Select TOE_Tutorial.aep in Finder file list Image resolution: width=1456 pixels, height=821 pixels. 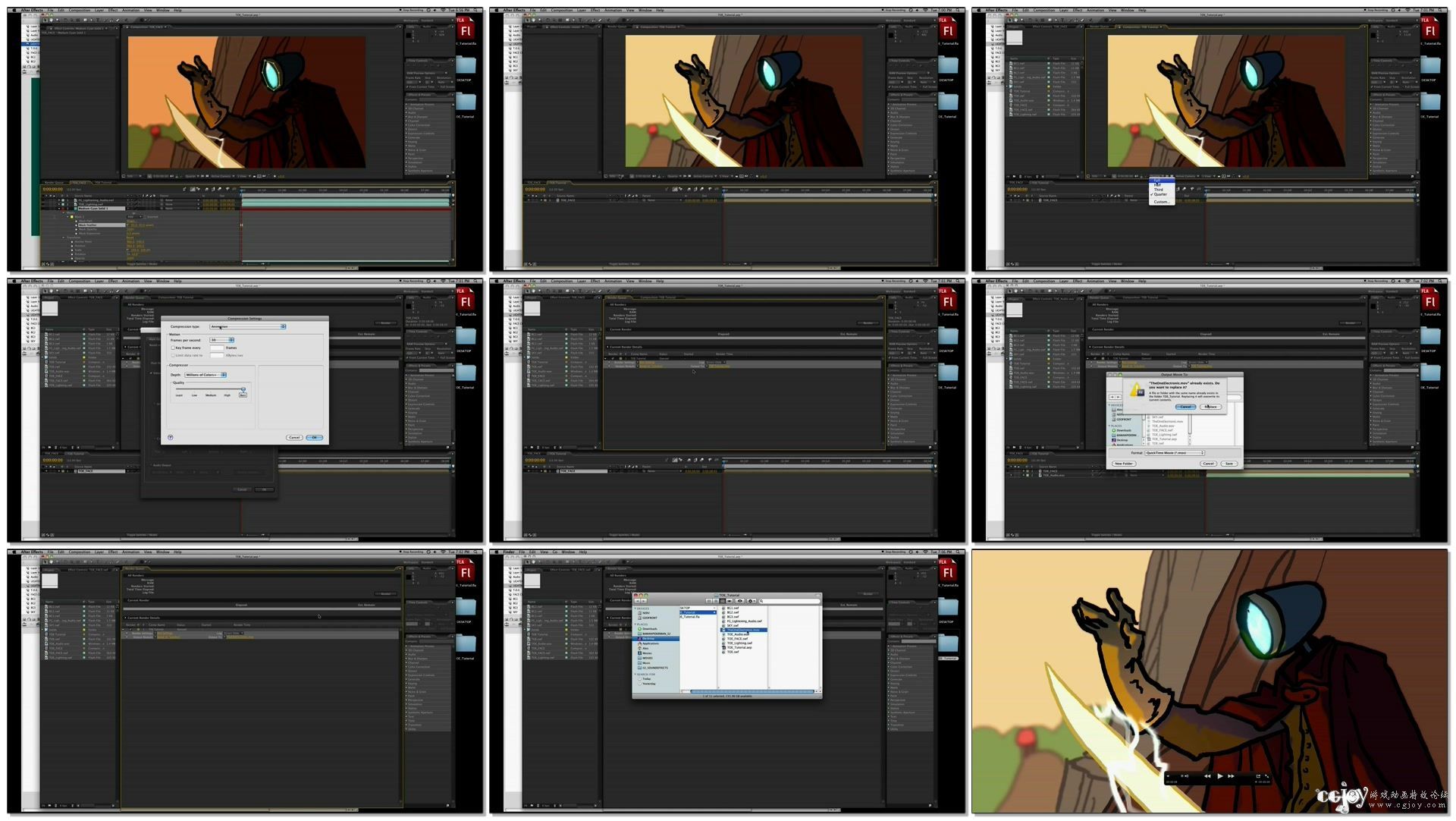(x=739, y=647)
